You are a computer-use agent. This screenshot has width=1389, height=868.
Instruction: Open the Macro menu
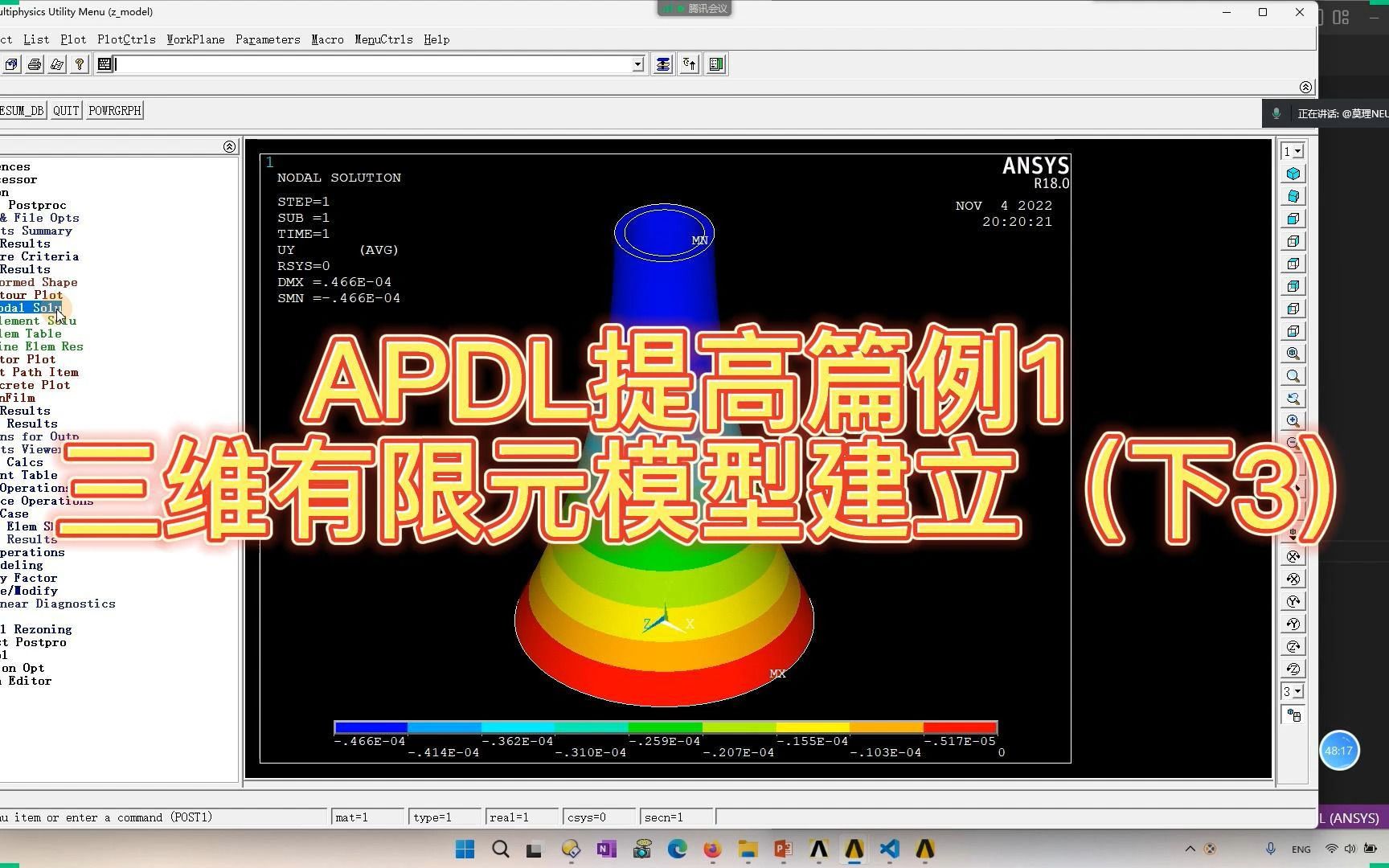(x=327, y=39)
